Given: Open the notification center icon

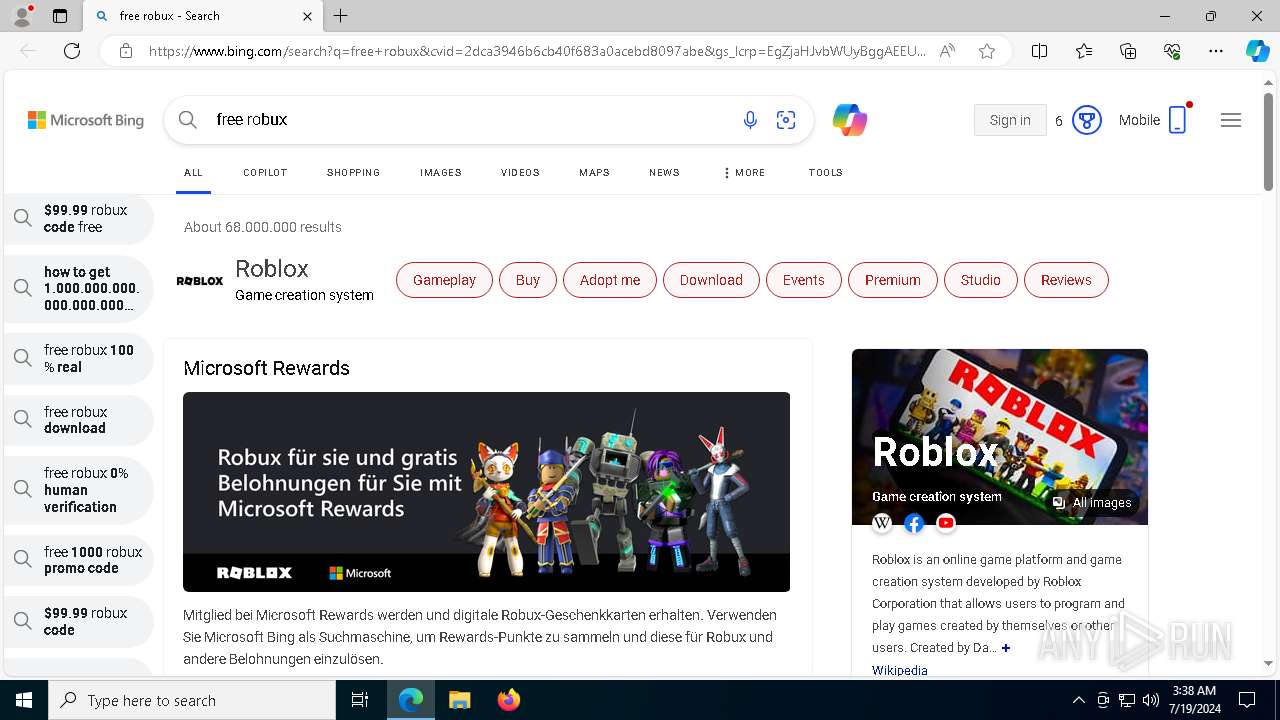Looking at the screenshot, I should pos(1247,700).
